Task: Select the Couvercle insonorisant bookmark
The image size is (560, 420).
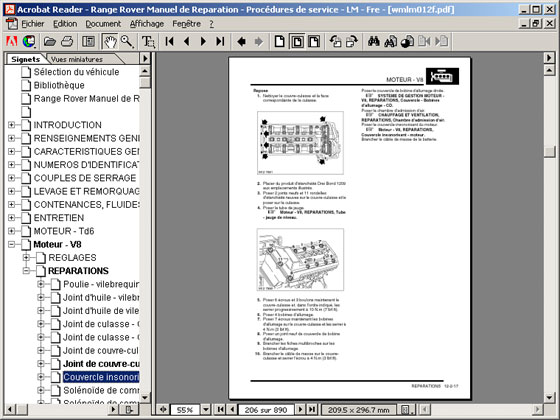Action: point(101,377)
